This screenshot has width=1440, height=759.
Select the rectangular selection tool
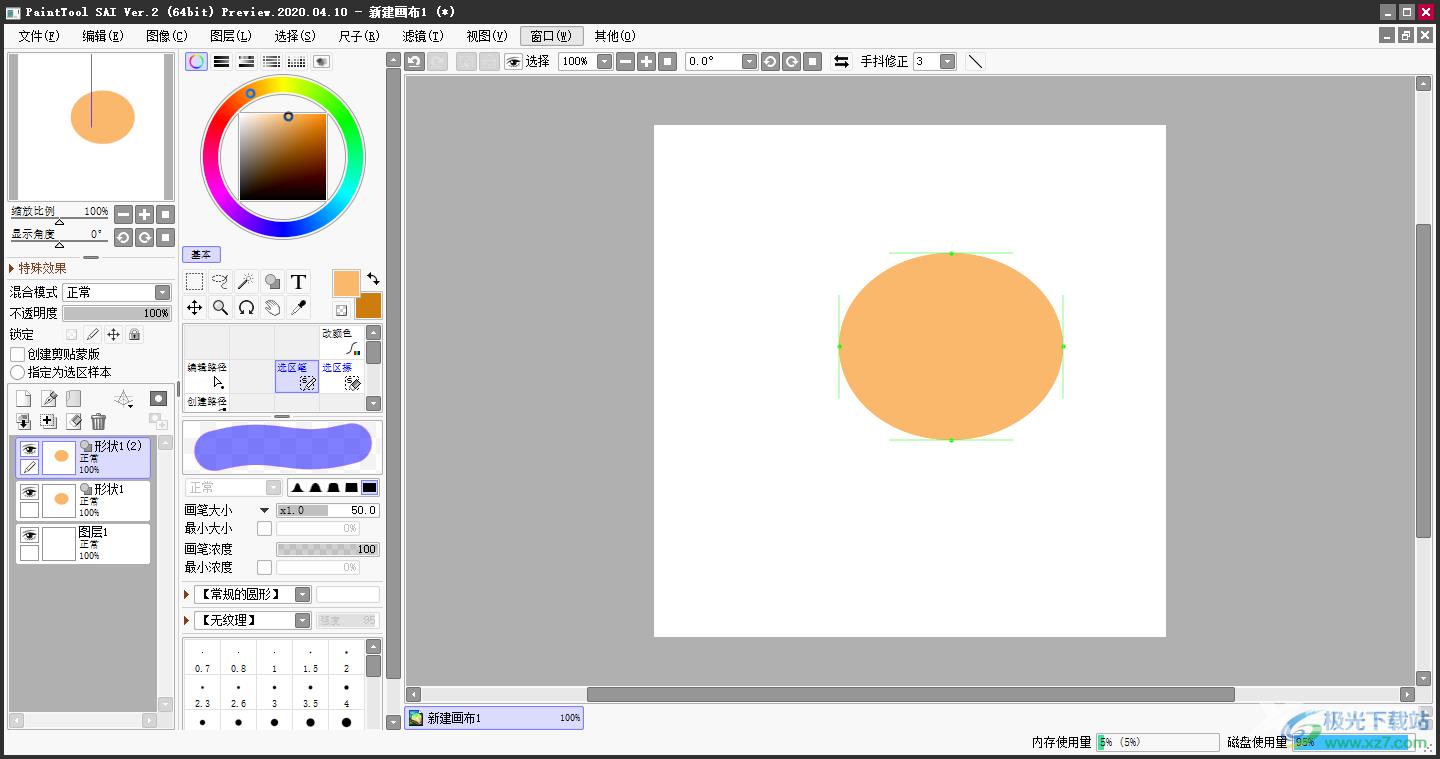[x=195, y=282]
